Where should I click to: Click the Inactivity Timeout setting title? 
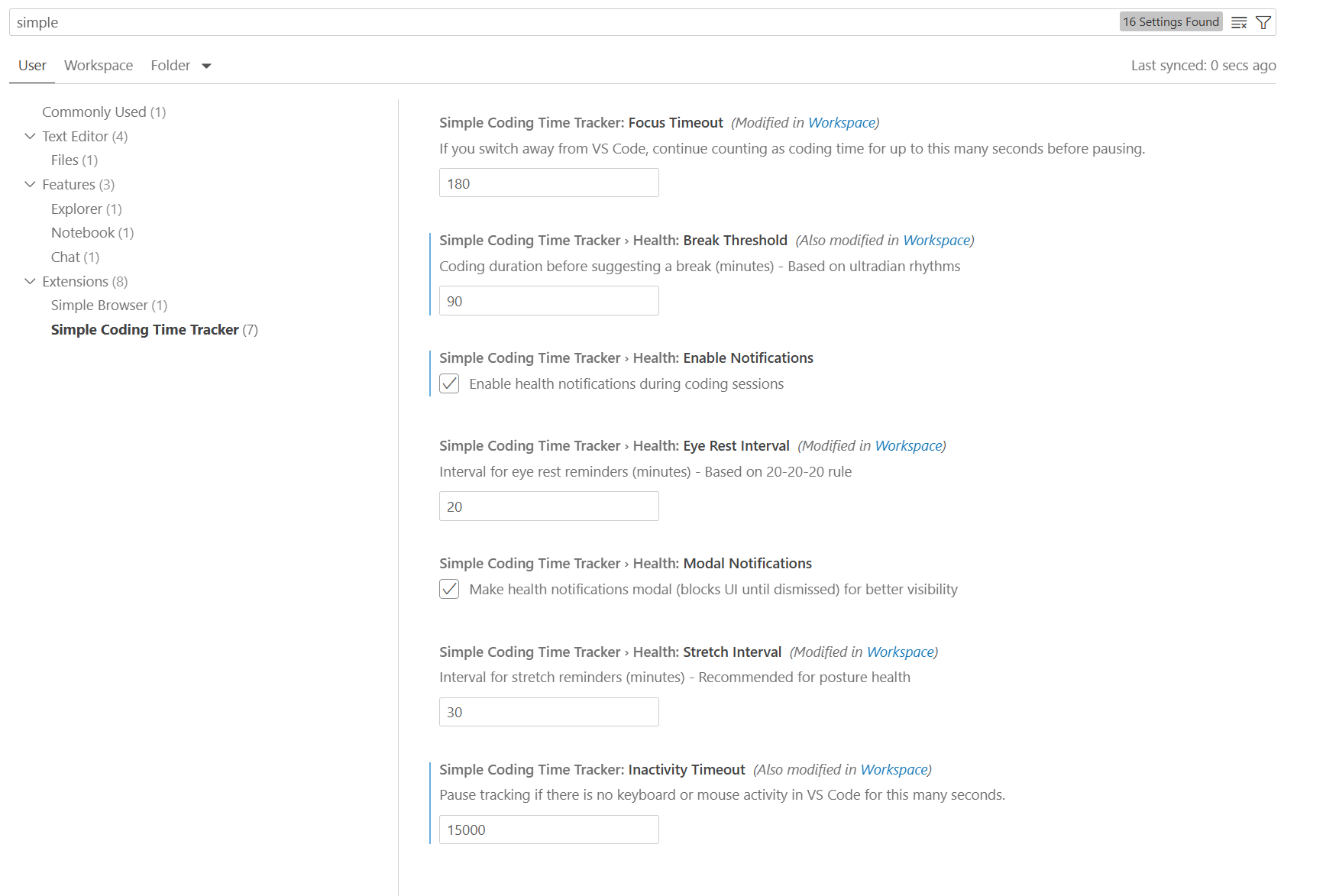pos(592,770)
